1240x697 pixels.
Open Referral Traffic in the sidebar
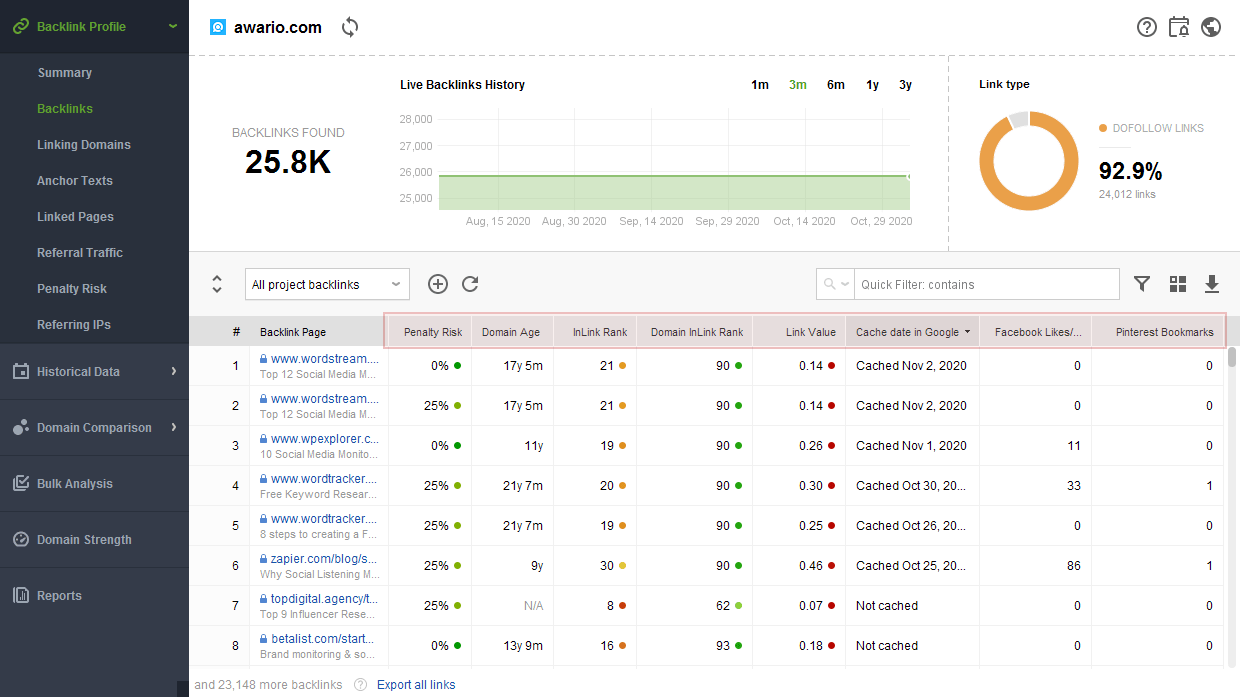(x=80, y=253)
